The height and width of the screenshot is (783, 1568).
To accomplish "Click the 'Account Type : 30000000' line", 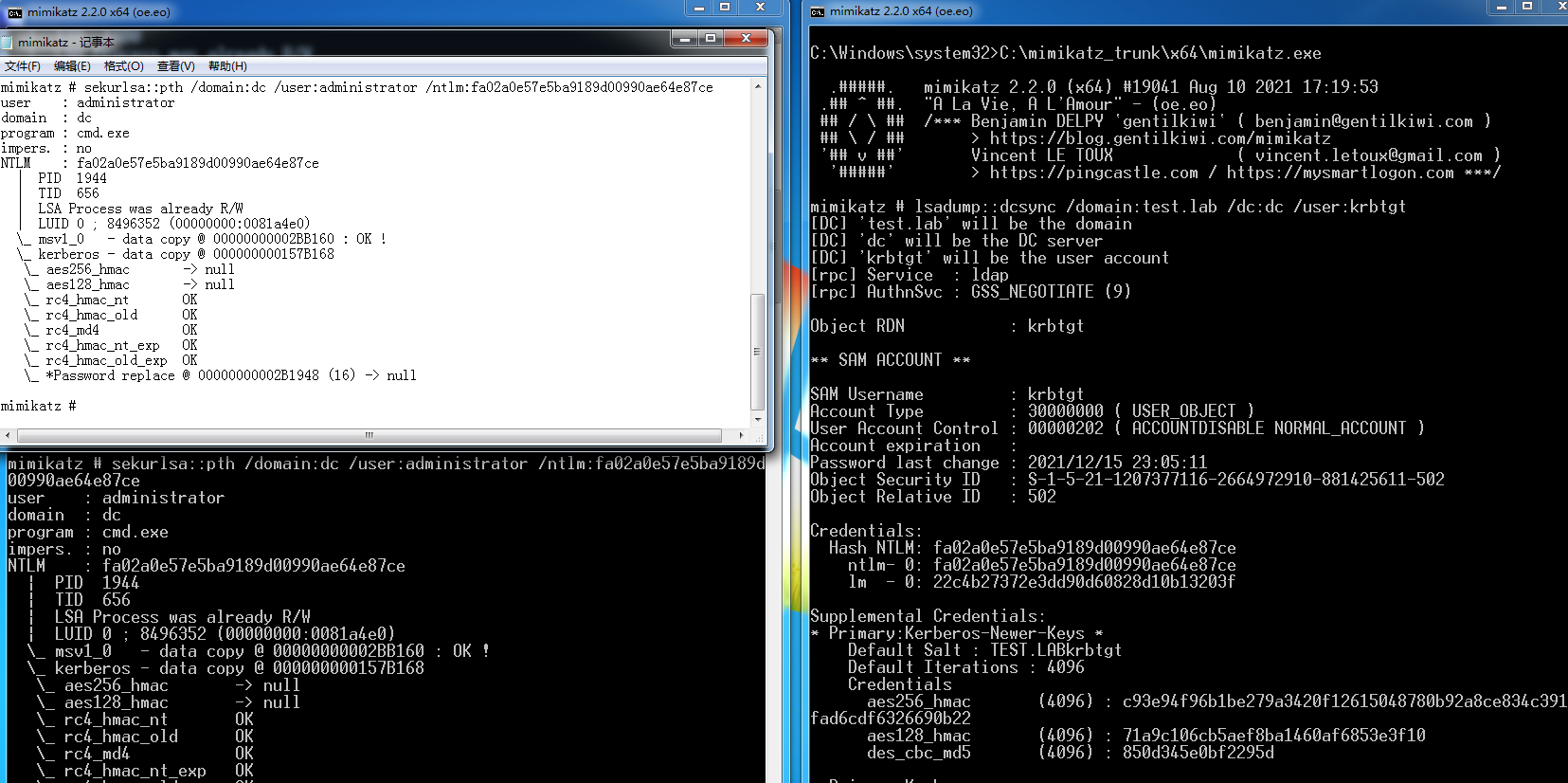I will point(1032,411).
